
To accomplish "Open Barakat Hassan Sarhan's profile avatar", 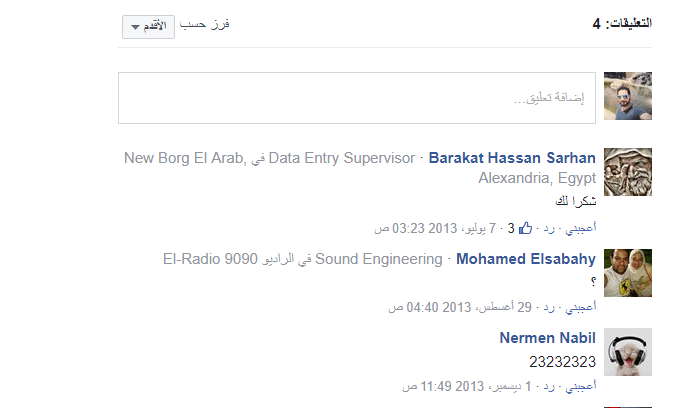I will (x=628, y=172).
